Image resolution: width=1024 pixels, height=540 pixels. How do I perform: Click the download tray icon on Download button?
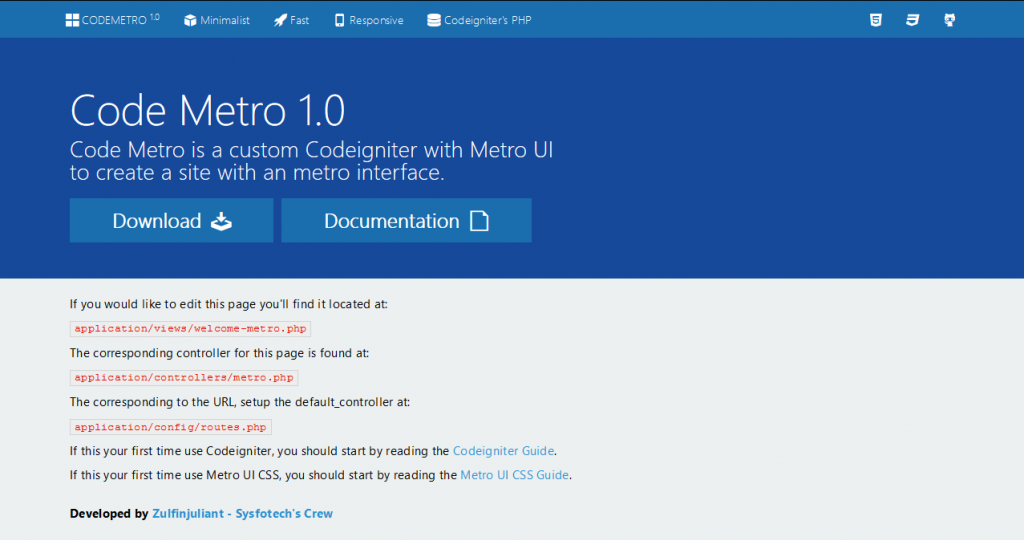tap(221, 221)
